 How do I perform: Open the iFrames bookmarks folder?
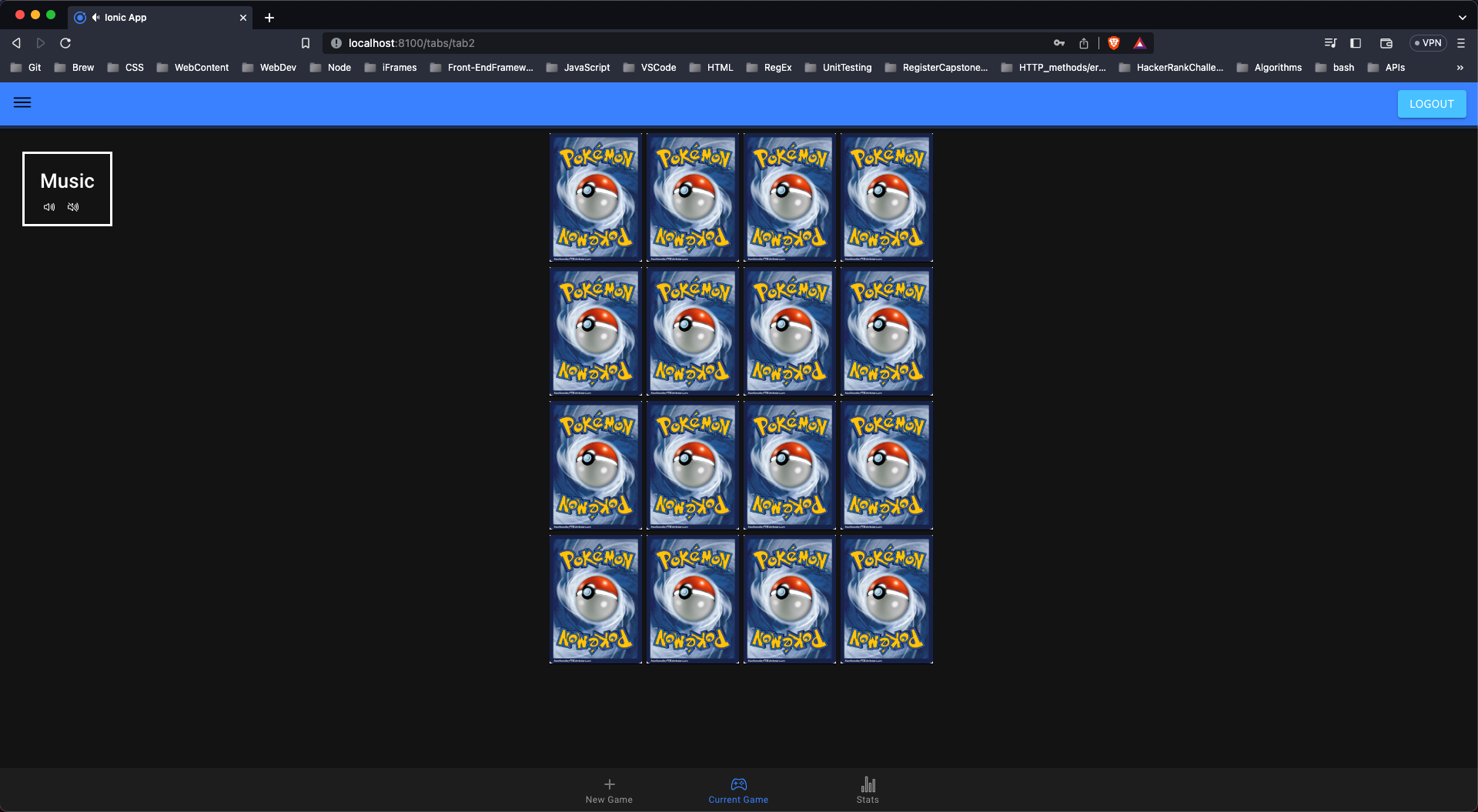tap(390, 68)
